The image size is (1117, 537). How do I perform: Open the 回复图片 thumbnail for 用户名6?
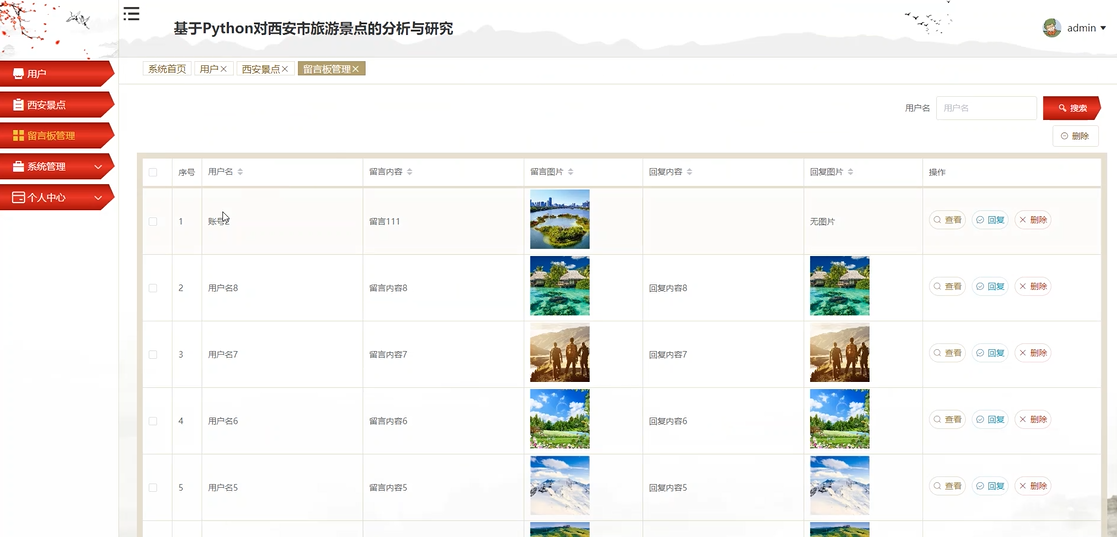coord(840,419)
